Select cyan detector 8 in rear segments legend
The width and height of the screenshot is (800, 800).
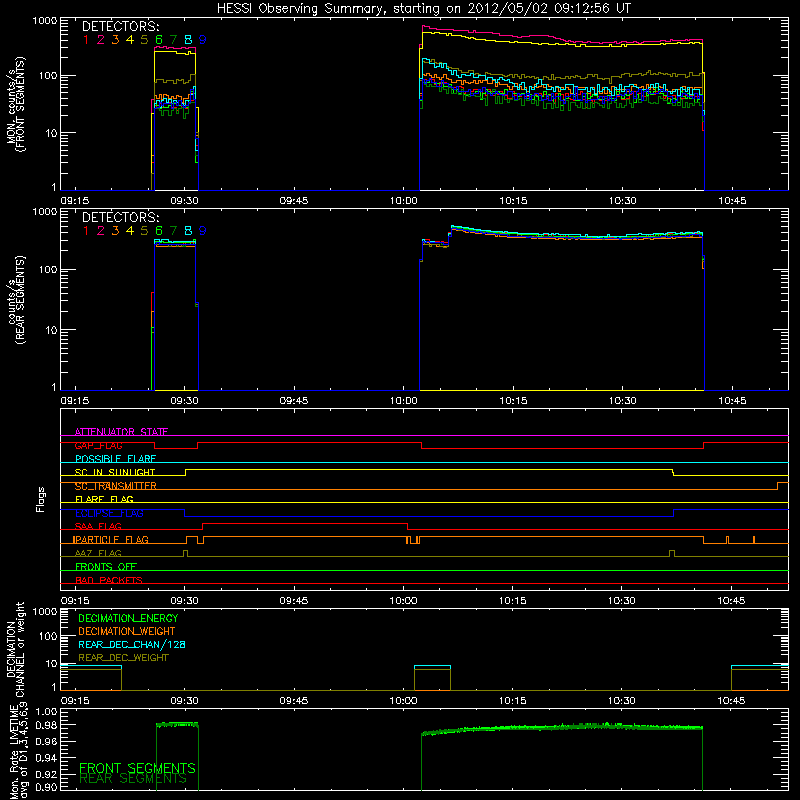[x=188, y=231]
